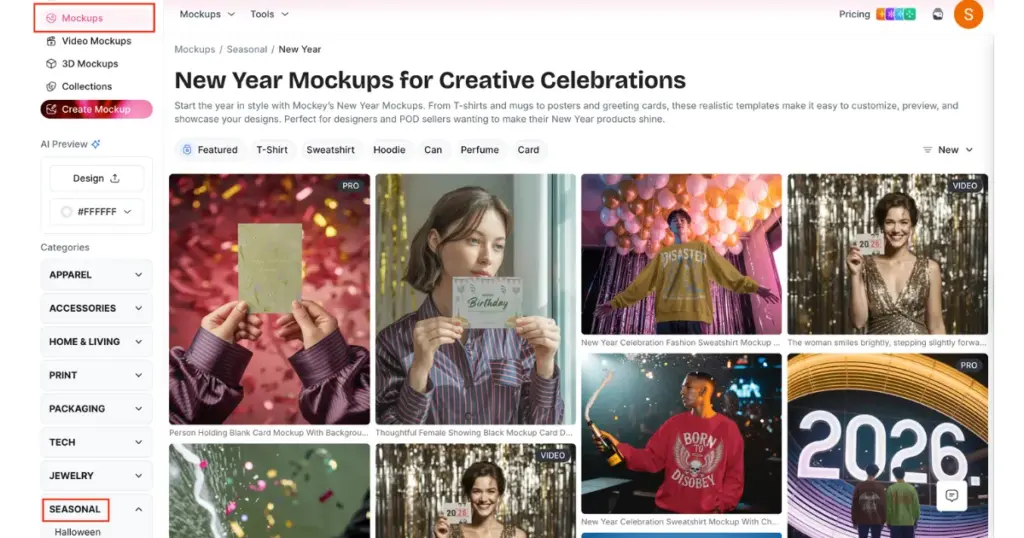Select Halloween under Seasonal
Screen dimensions: 1024x538
coord(78,532)
